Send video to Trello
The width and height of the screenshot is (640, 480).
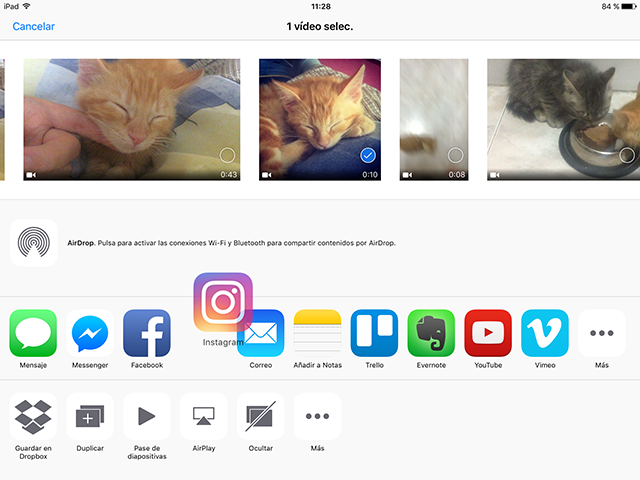click(x=374, y=333)
